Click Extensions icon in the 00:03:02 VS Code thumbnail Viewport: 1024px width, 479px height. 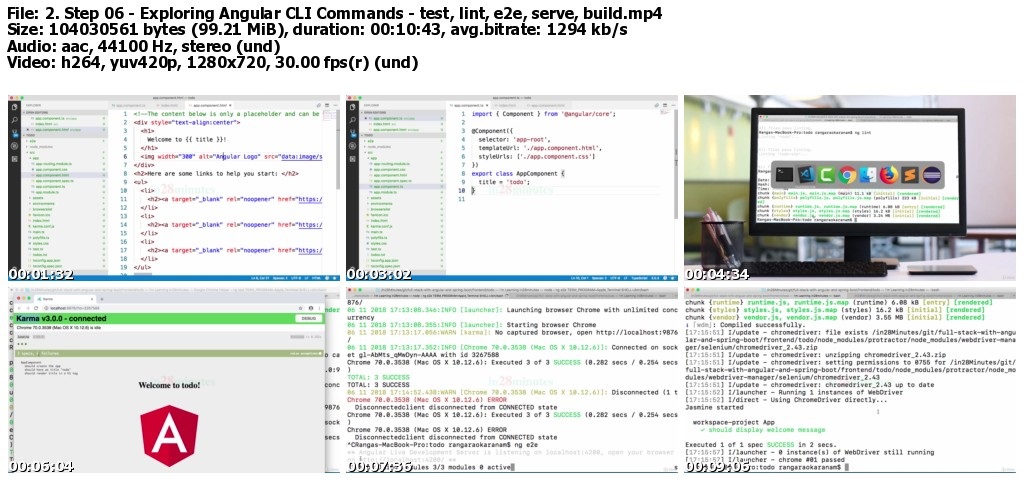point(352,158)
